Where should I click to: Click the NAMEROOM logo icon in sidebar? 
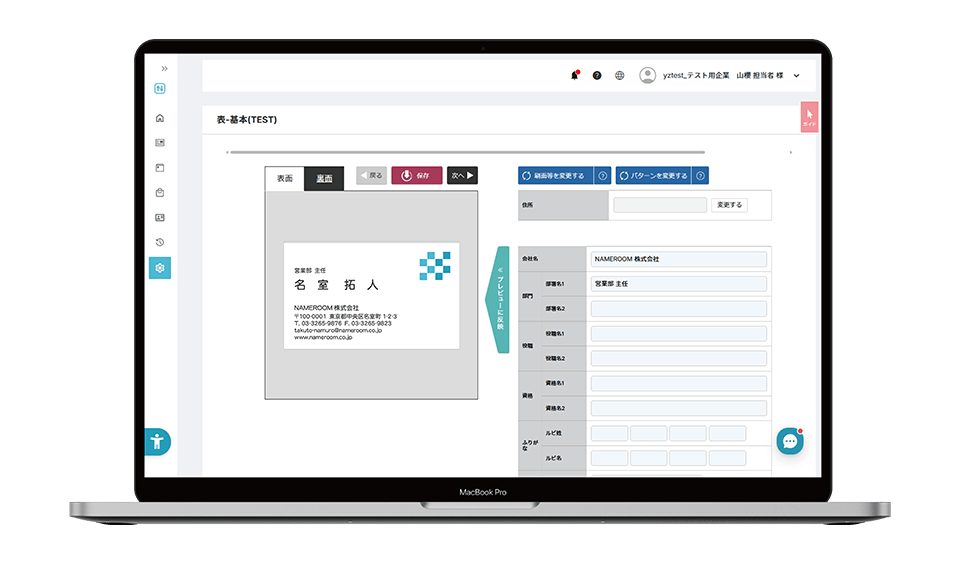pos(160,89)
